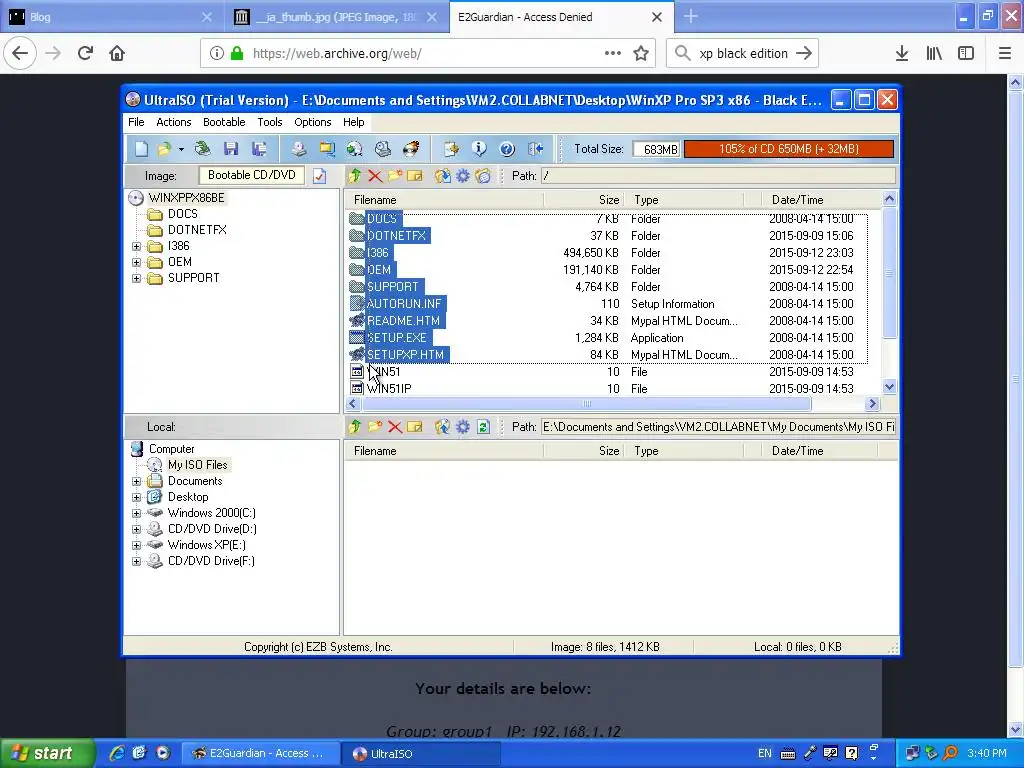
Task: Click E2Guardian taskbar button
Action: click(260, 754)
